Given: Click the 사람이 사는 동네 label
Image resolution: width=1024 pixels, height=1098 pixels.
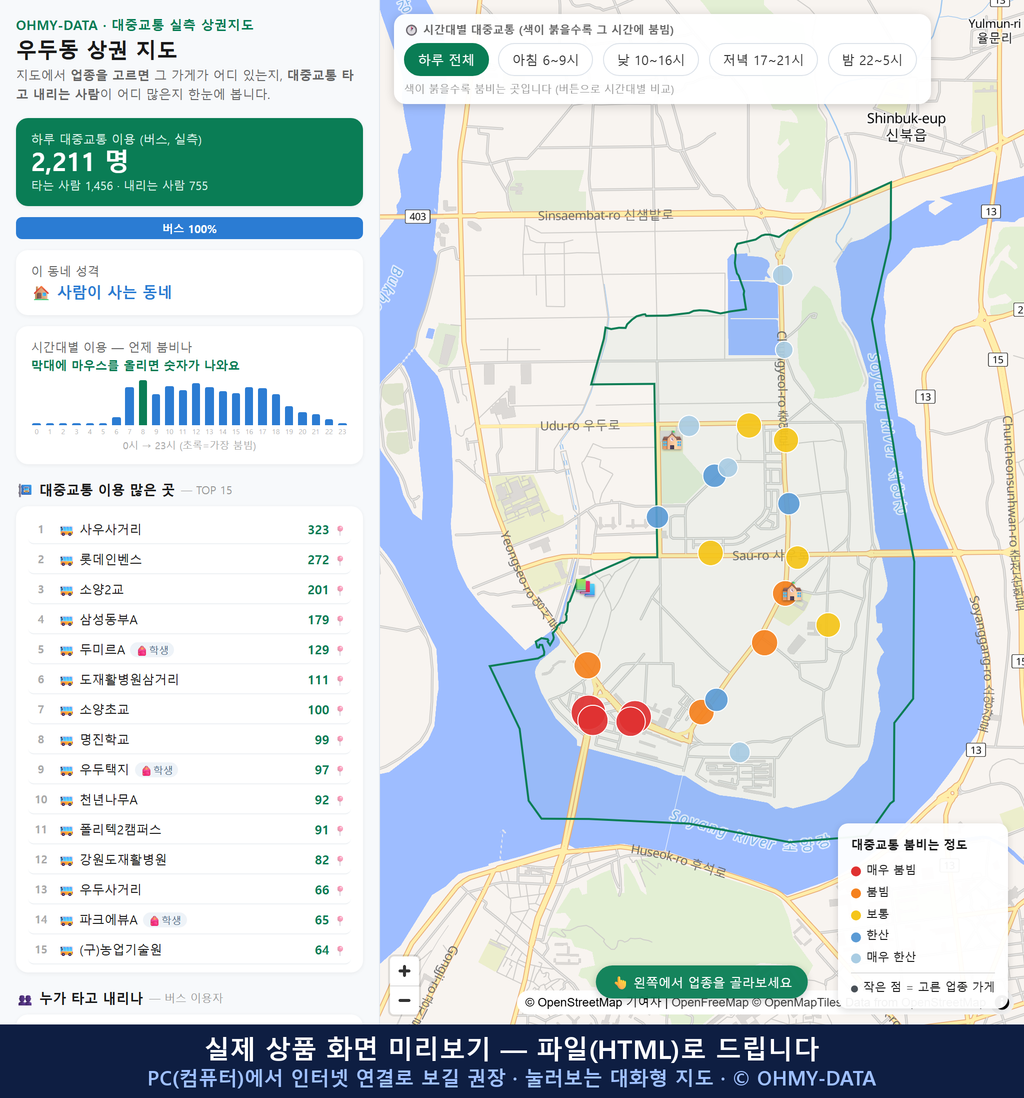Looking at the screenshot, I should [114, 293].
